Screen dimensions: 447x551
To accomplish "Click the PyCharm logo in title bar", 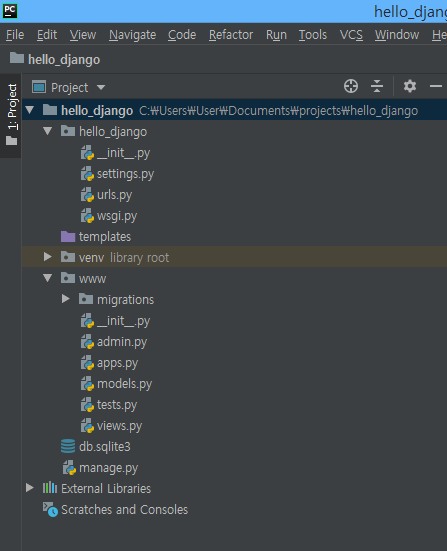I will (10, 11).
